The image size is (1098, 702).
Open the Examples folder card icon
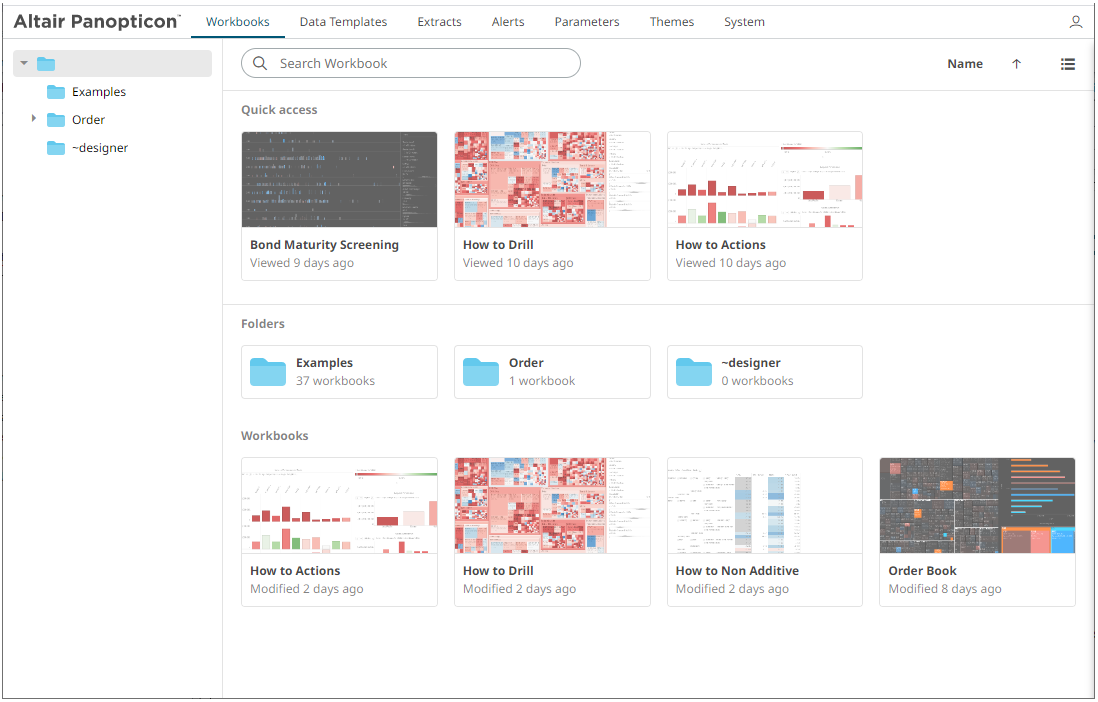(268, 372)
